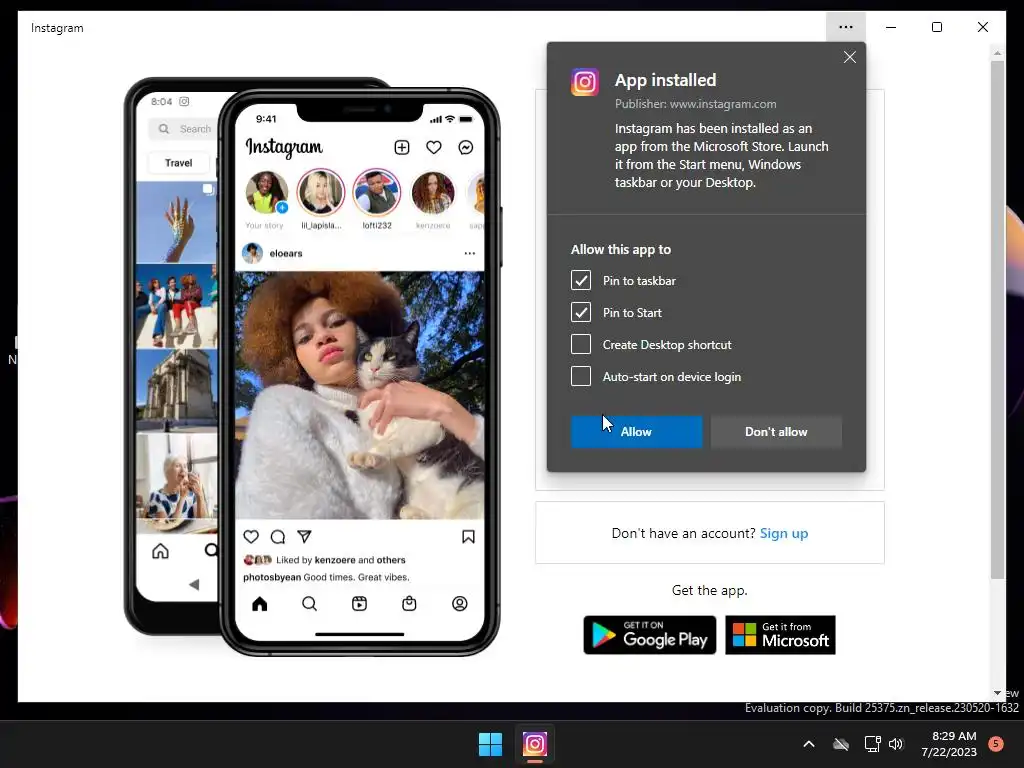Show hidden system tray icons chevron
The height and width of the screenshot is (768, 1024).
coord(808,744)
